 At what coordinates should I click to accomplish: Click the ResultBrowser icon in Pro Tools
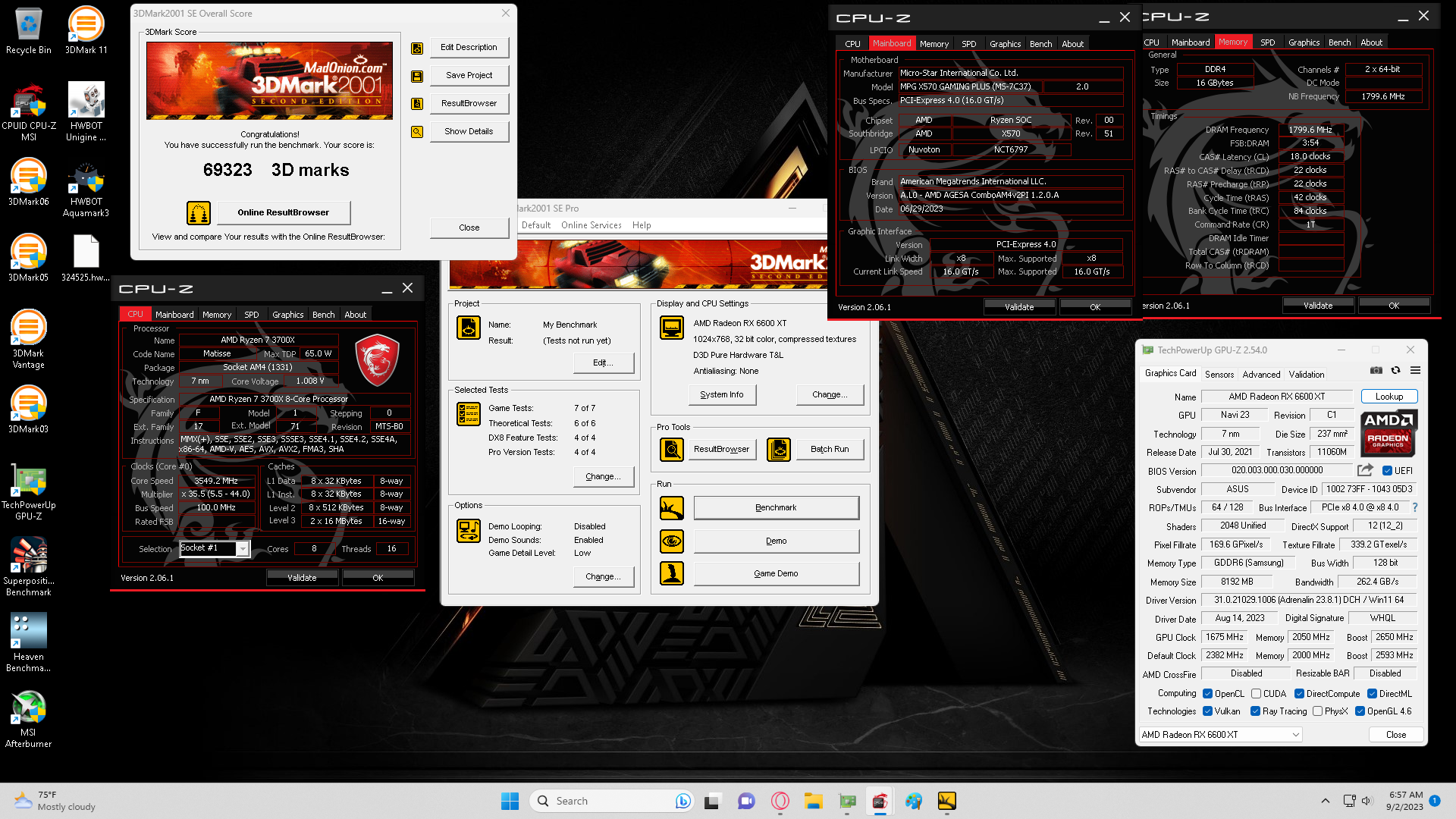click(672, 450)
